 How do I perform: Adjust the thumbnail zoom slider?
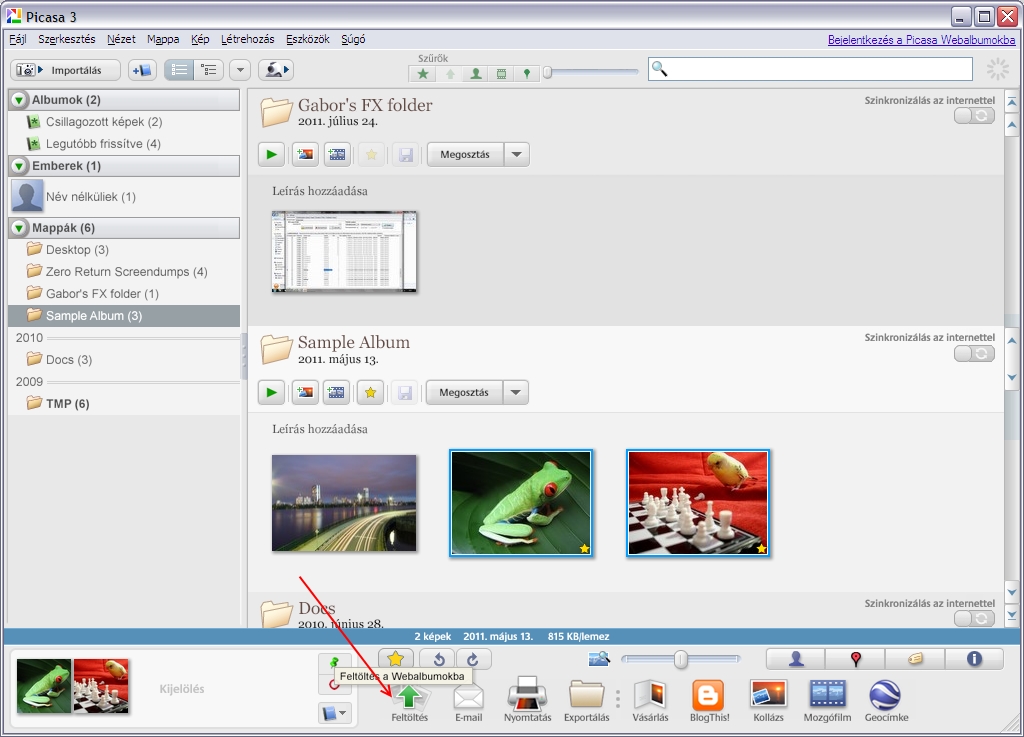[680, 659]
